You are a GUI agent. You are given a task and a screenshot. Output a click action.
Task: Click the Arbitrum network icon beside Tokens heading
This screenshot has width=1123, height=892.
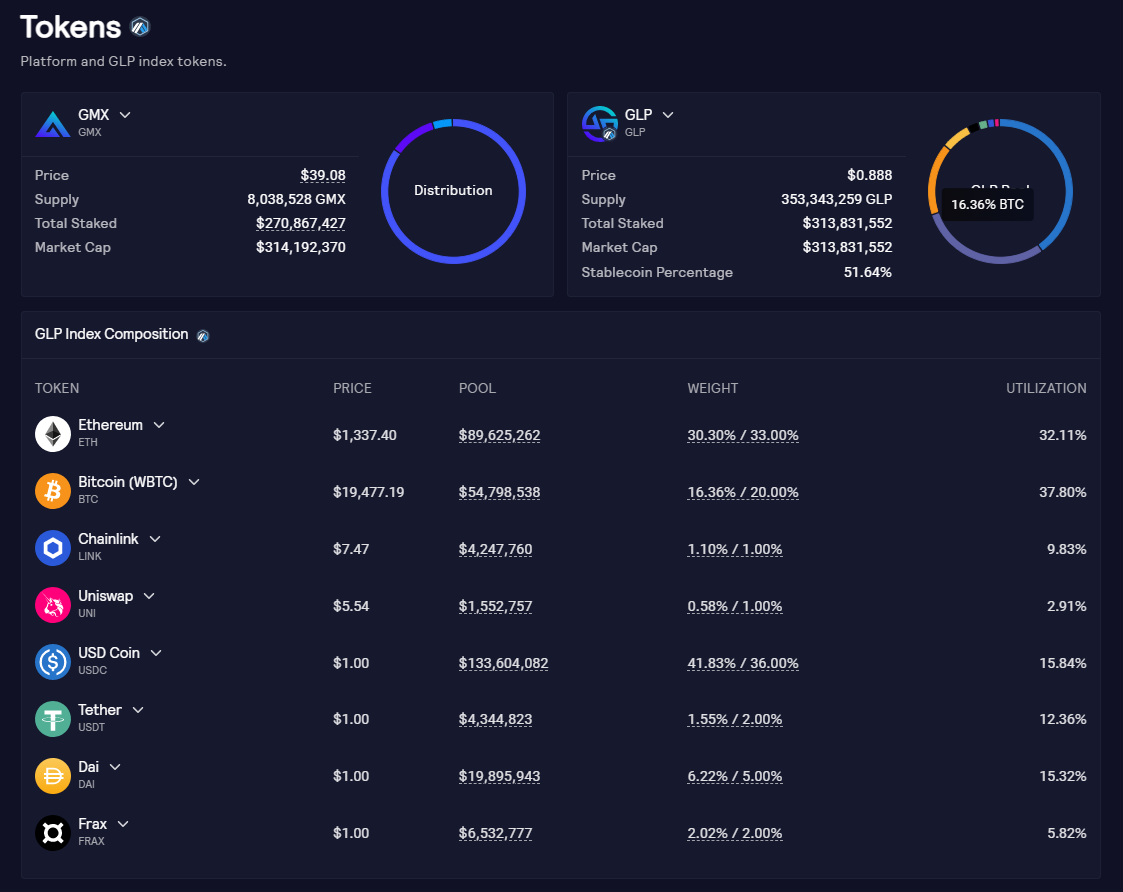140,27
